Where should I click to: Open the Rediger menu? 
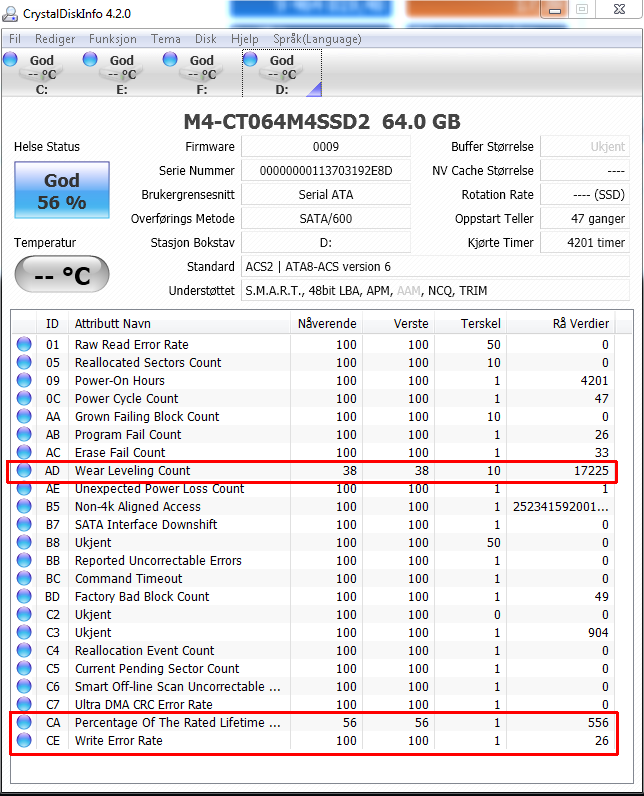(55, 39)
